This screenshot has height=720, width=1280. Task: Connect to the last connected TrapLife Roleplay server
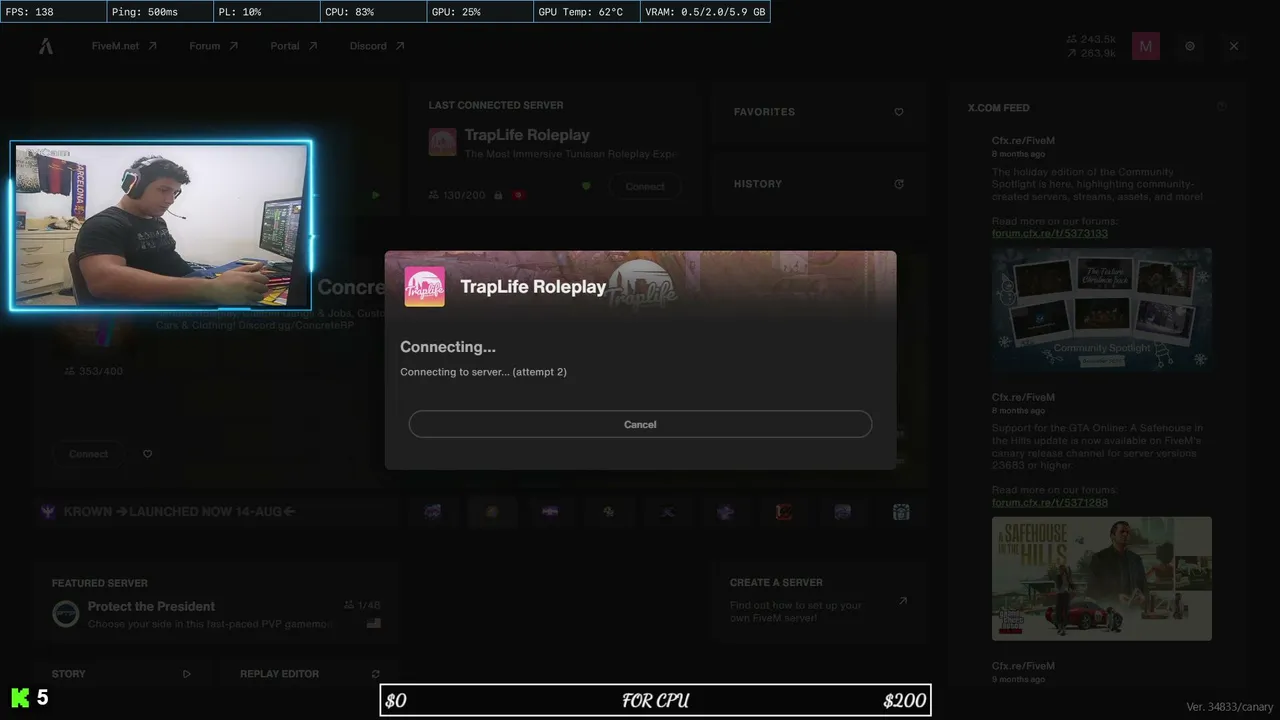point(645,187)
